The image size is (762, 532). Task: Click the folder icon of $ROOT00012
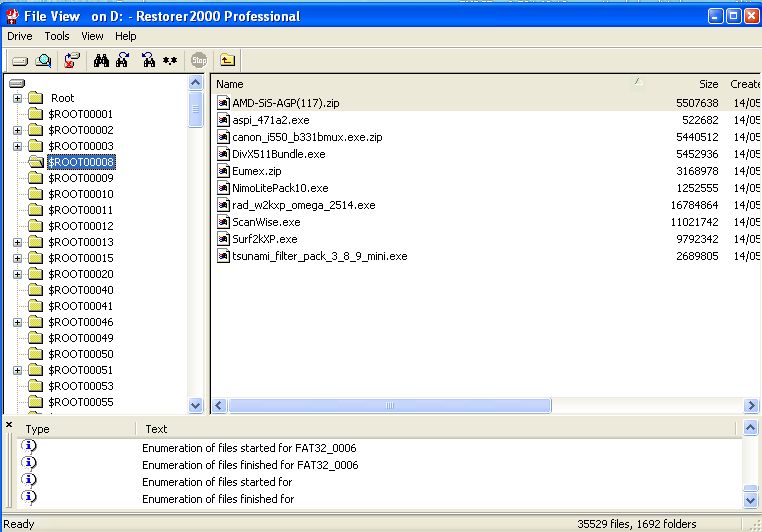pos(35,226)
